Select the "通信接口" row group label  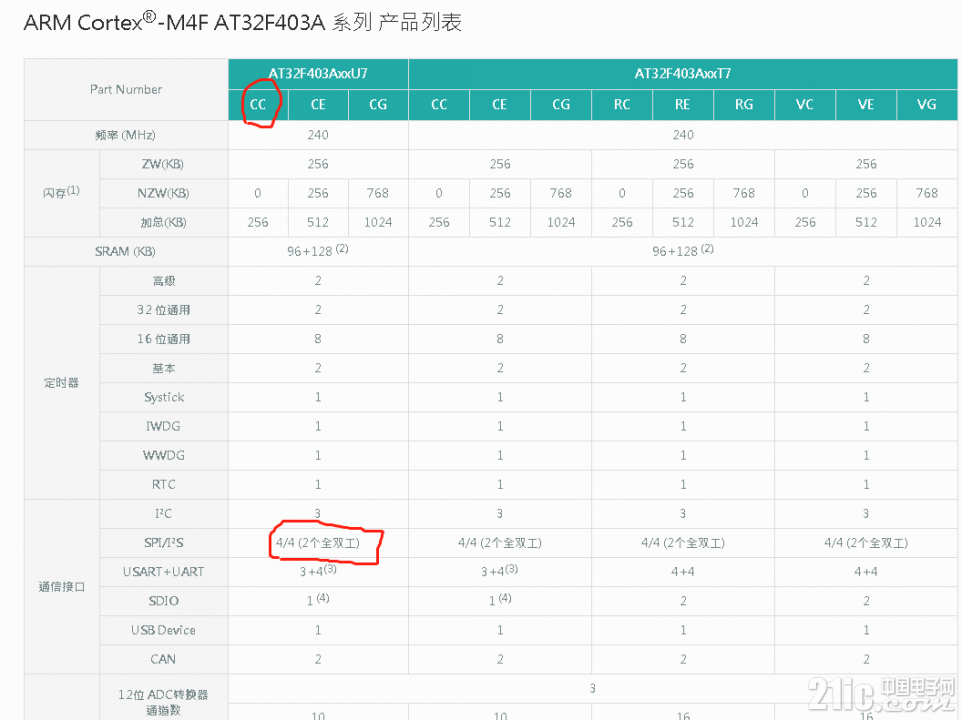point(61,587)
